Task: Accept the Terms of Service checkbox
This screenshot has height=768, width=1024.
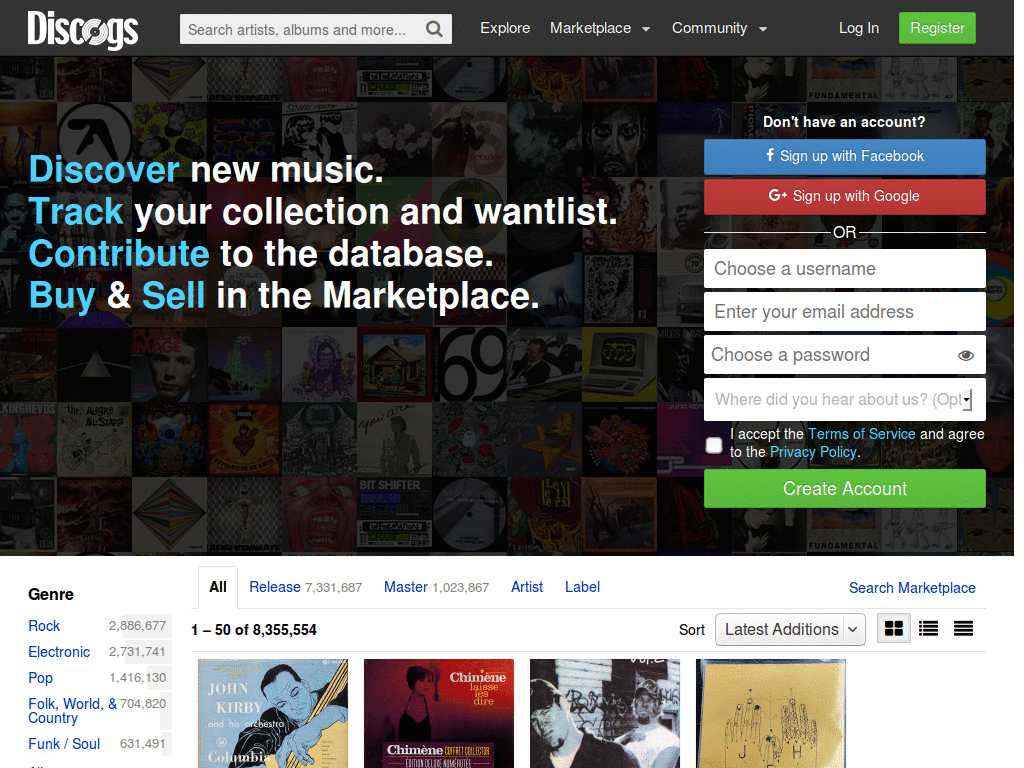Action: [x=714, y=445]
